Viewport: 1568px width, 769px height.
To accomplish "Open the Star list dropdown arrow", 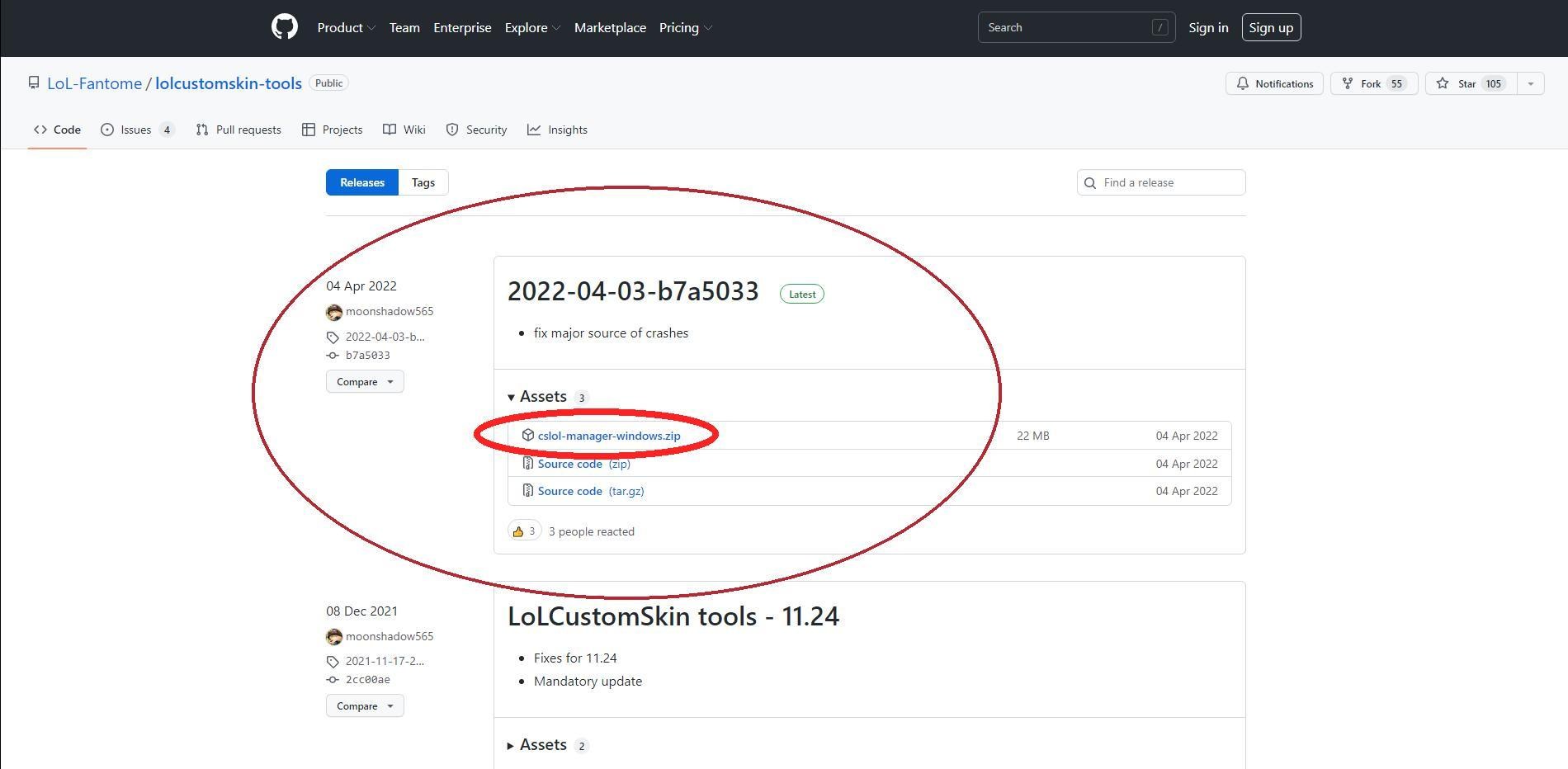I will coord(1530,83).
